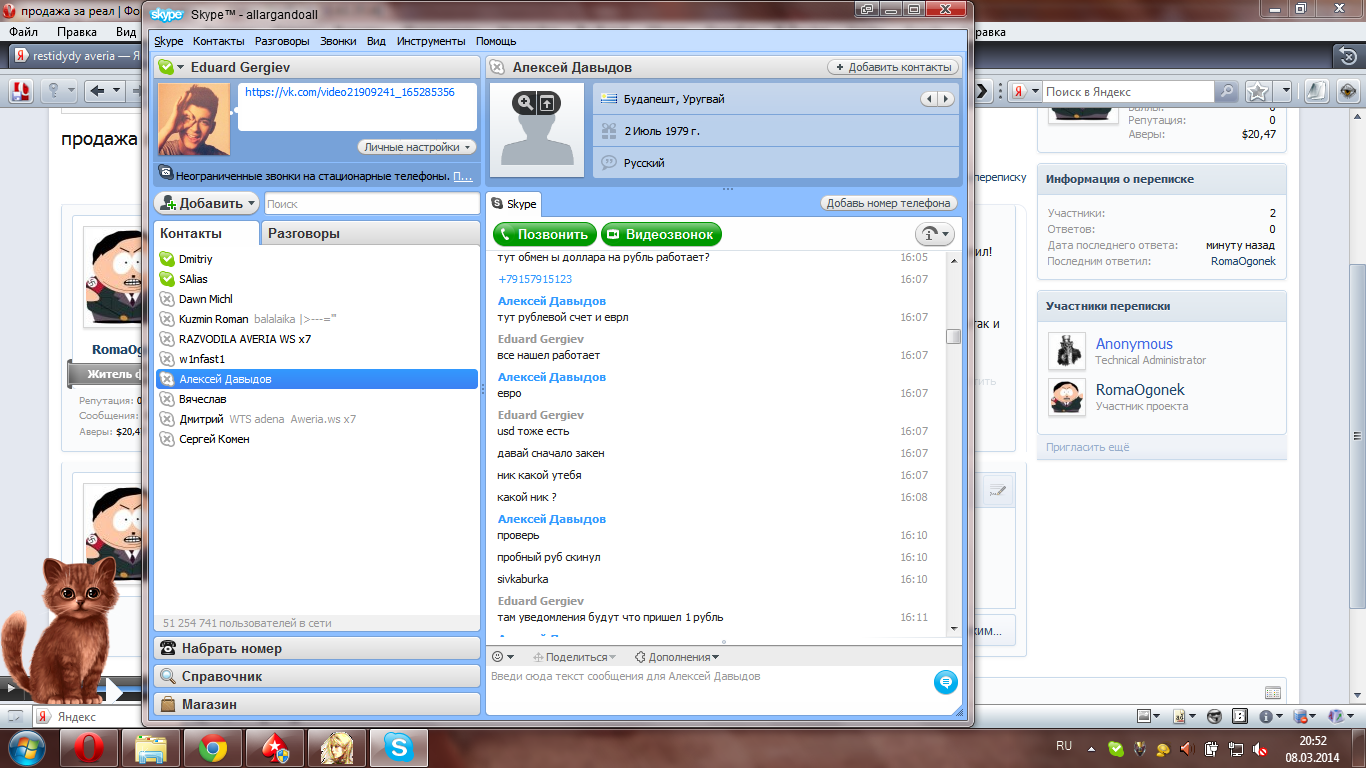
Task: Select contact Вячеслав
Action: [x=317, y=399]
